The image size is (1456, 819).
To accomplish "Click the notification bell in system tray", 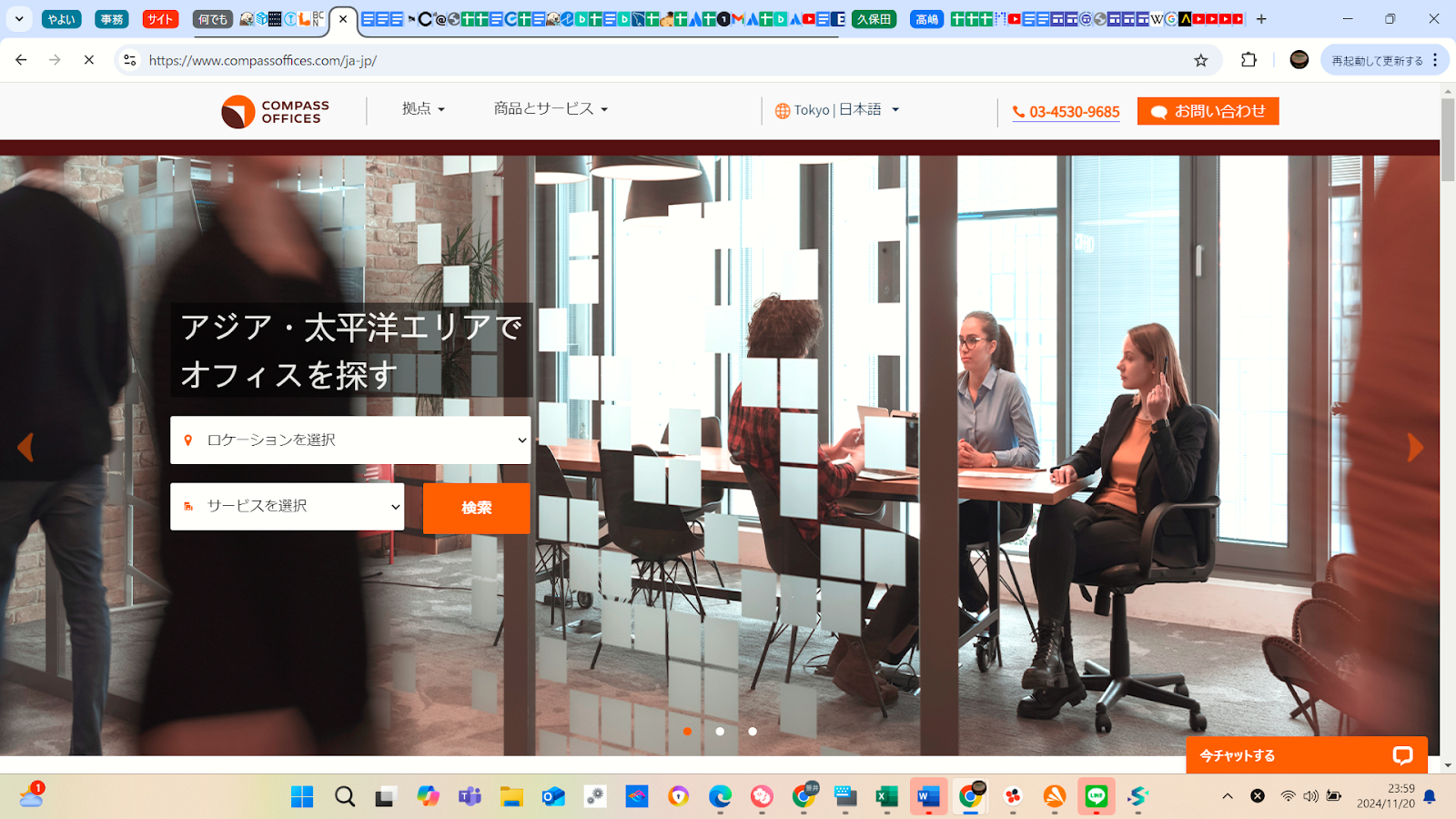I will (1430, 796).
